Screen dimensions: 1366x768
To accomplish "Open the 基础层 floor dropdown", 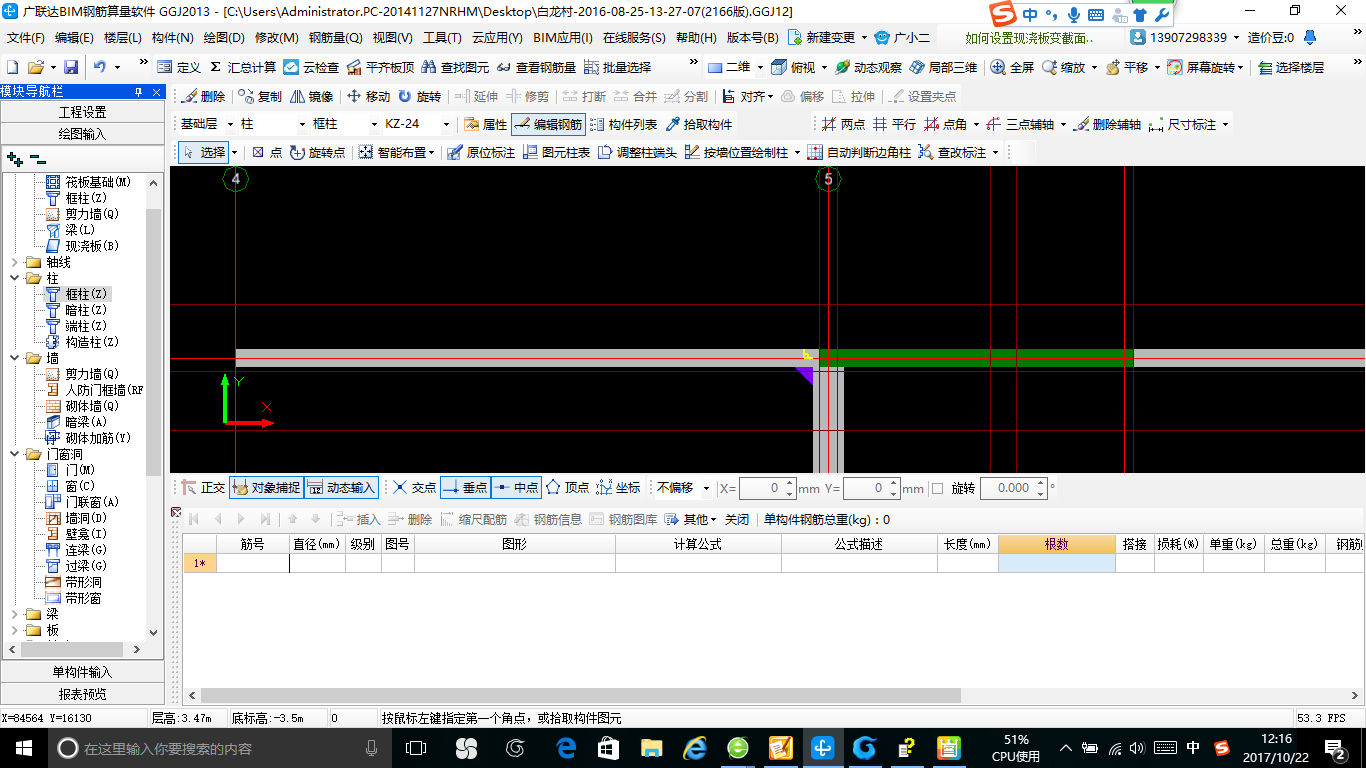I will pyautogui.click(x=230, y=125).
